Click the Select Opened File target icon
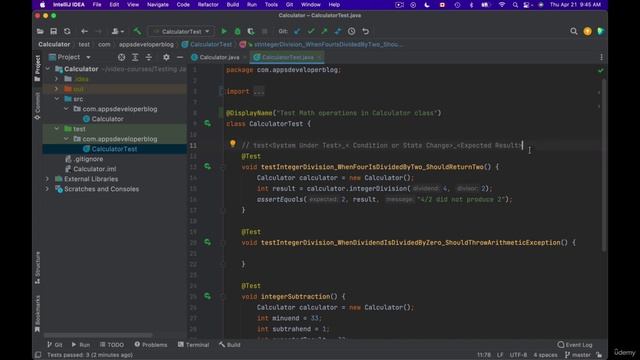Screen dimensions: 640x360 [x=121, y=58]
